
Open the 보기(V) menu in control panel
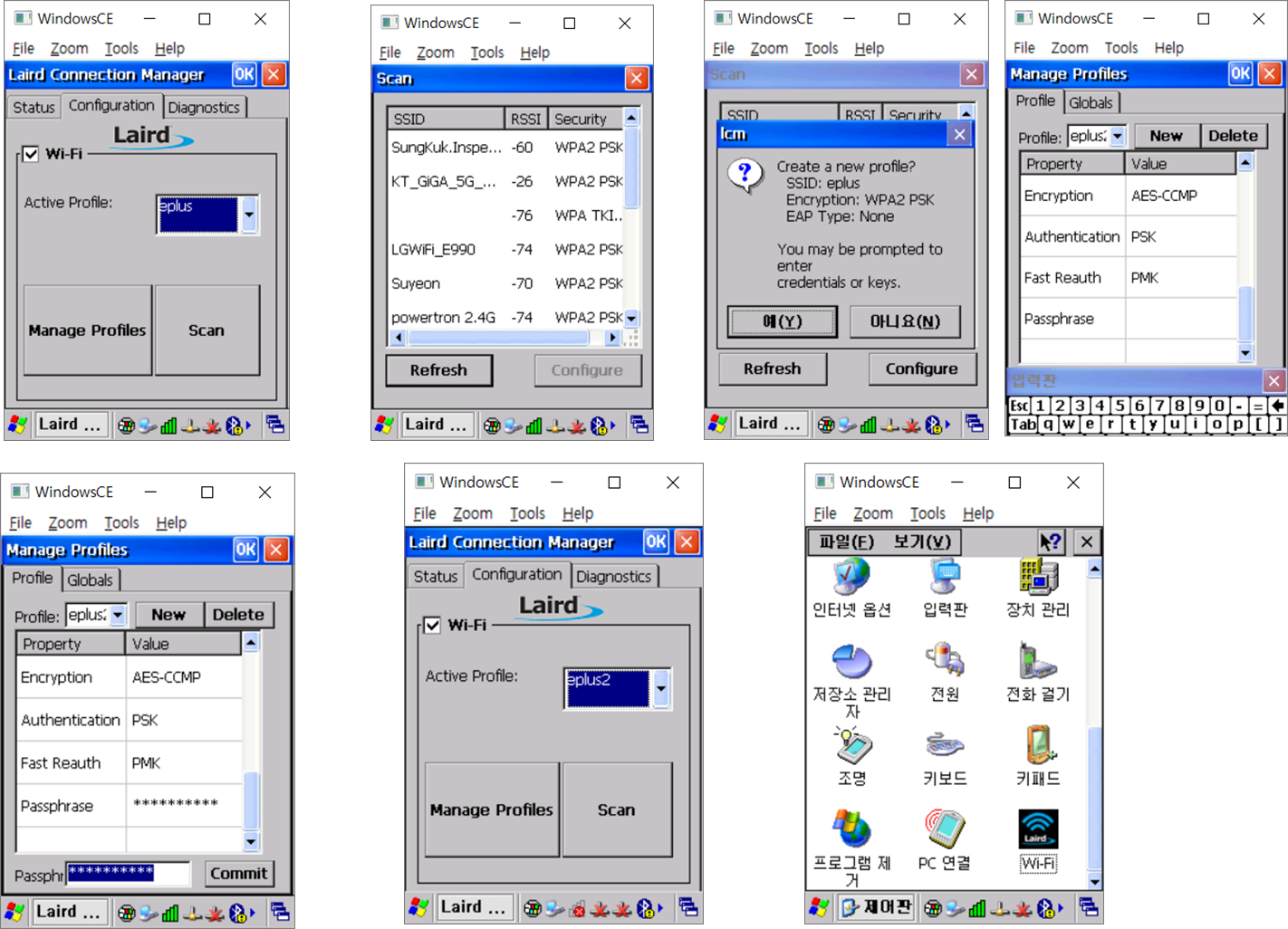point(921,541)
